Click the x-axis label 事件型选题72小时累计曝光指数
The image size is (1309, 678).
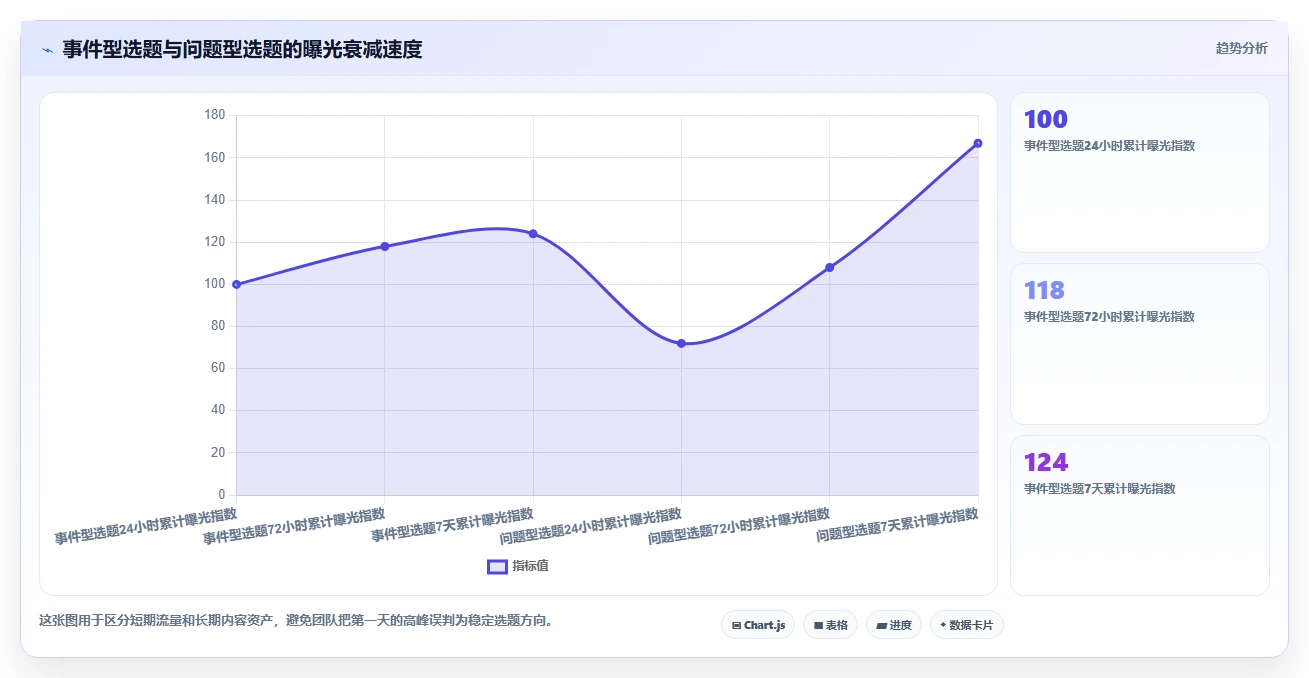(294, 526)
